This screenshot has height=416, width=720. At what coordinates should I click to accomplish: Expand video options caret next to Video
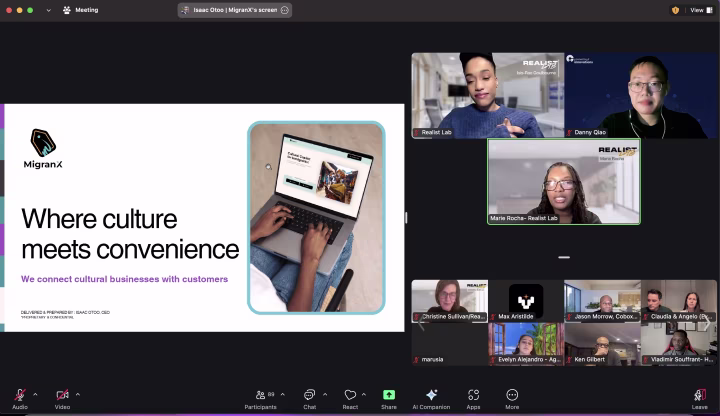tap(78, 394)
